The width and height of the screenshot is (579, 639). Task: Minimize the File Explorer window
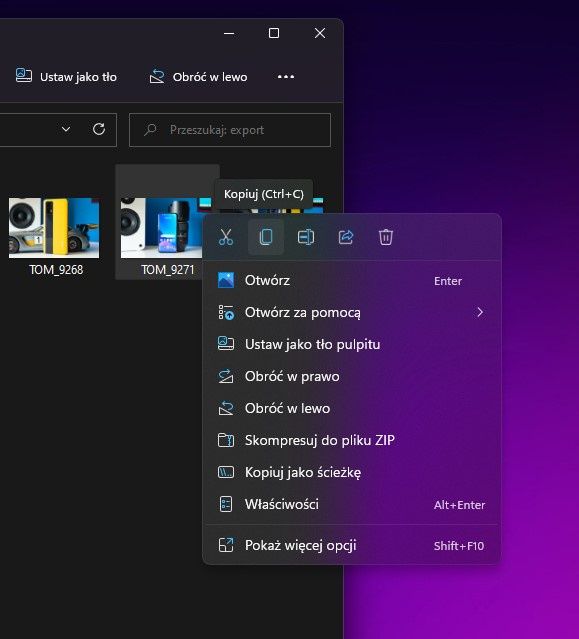click(x=229, y=33)
